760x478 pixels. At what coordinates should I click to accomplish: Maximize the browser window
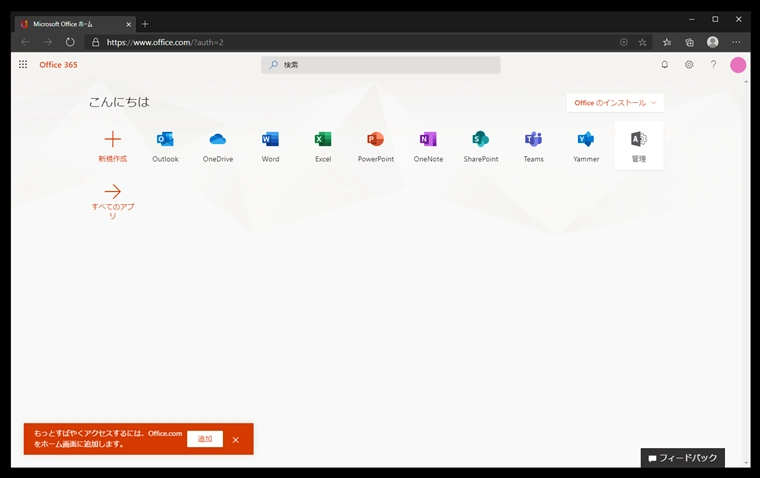click(715, 19)
